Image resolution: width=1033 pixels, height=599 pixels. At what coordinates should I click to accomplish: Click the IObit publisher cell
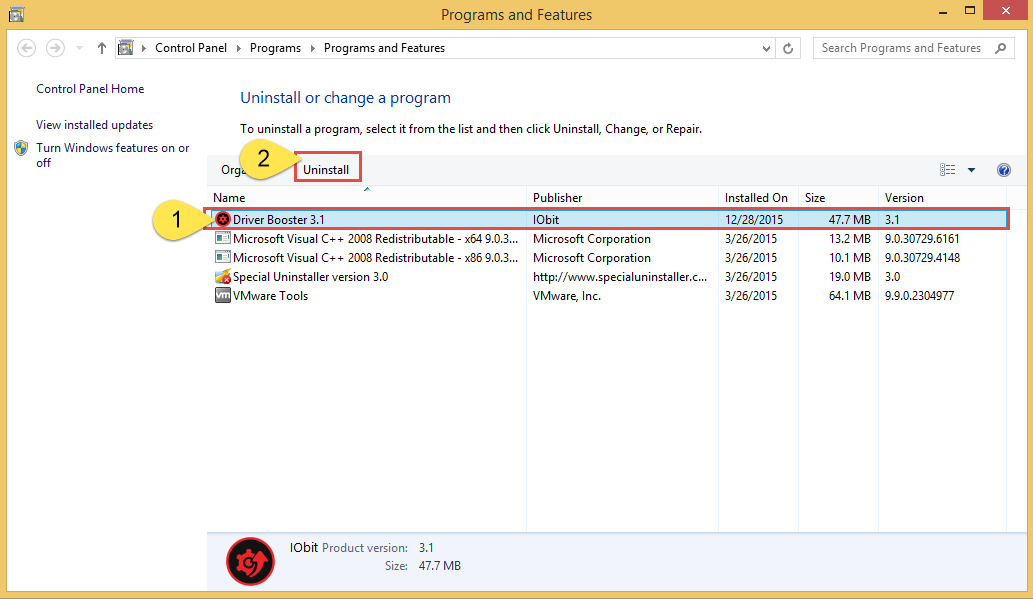pyautogui.click(x=546, y=219)
